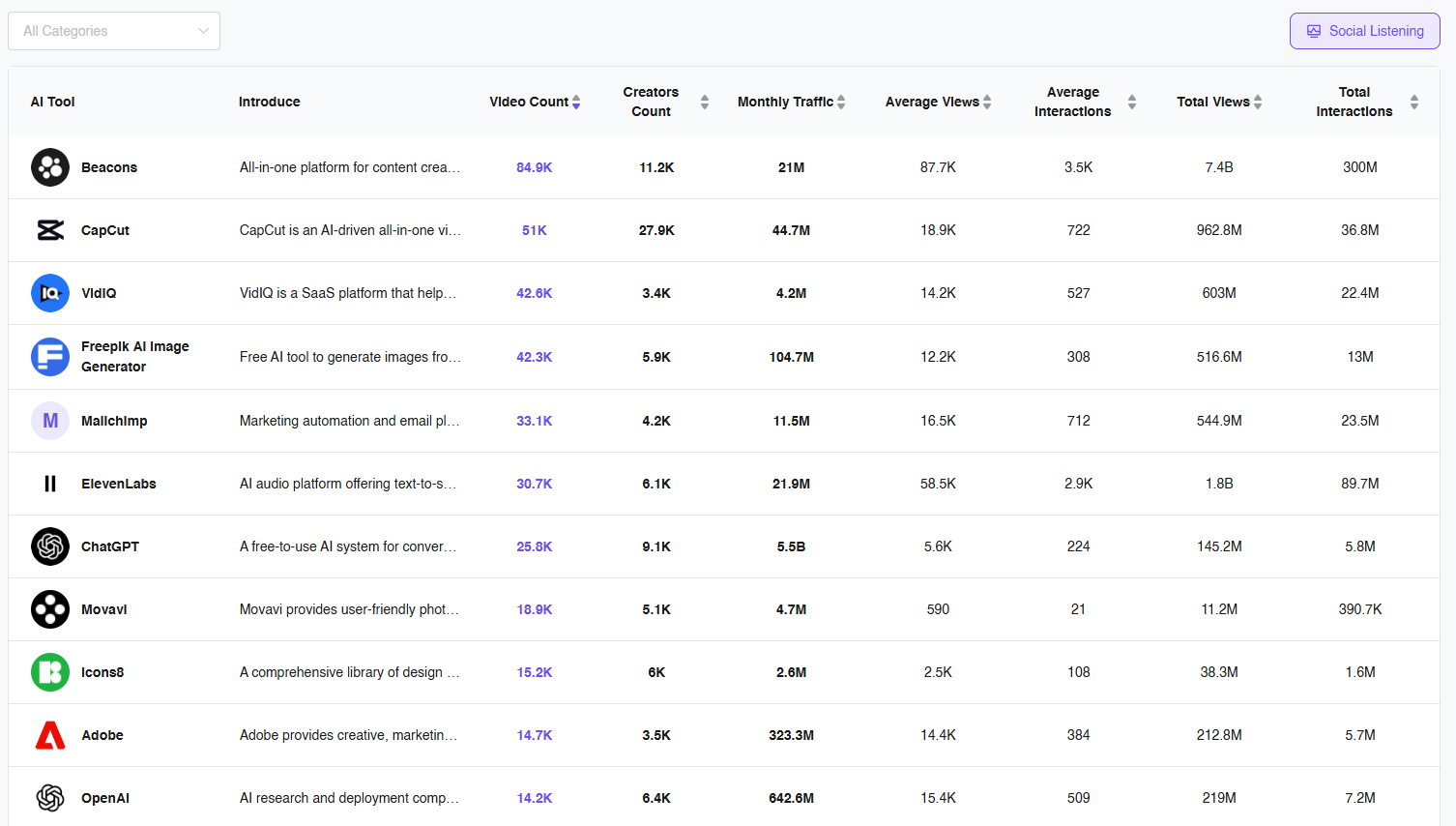Open Beacons 84.9K video count link

tap(535, 167)
